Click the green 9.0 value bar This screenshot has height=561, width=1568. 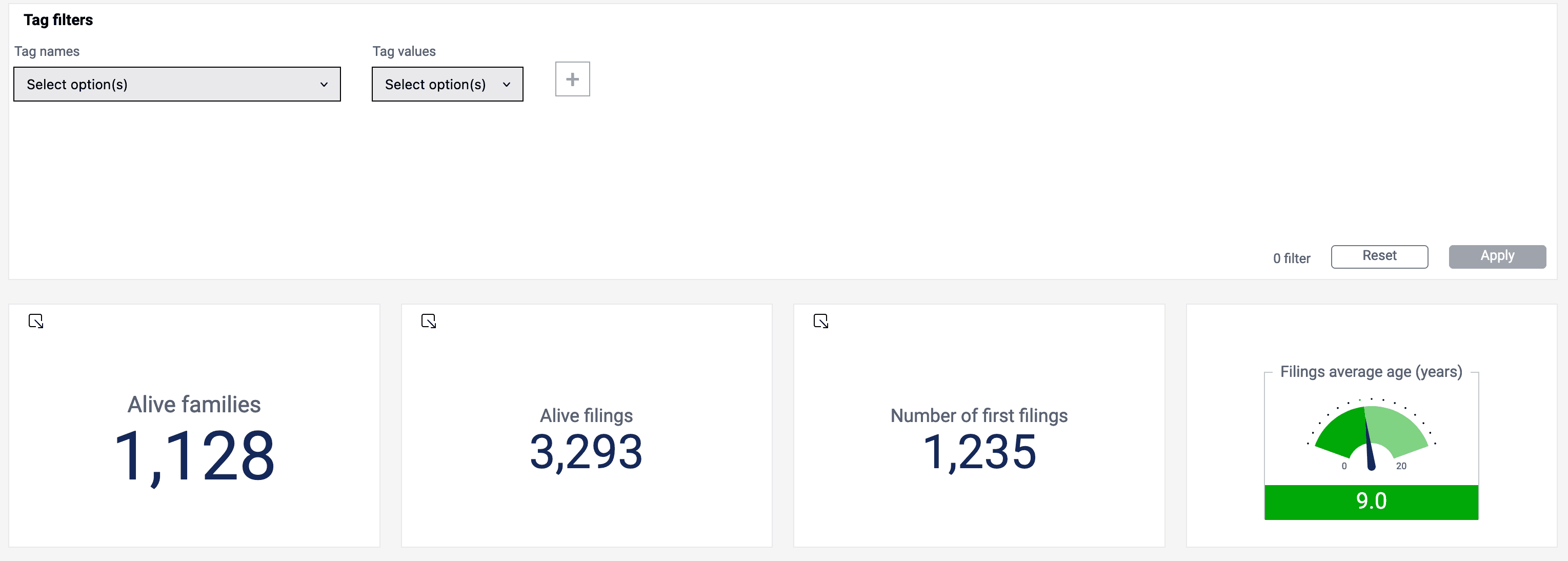pos(1371,502)
